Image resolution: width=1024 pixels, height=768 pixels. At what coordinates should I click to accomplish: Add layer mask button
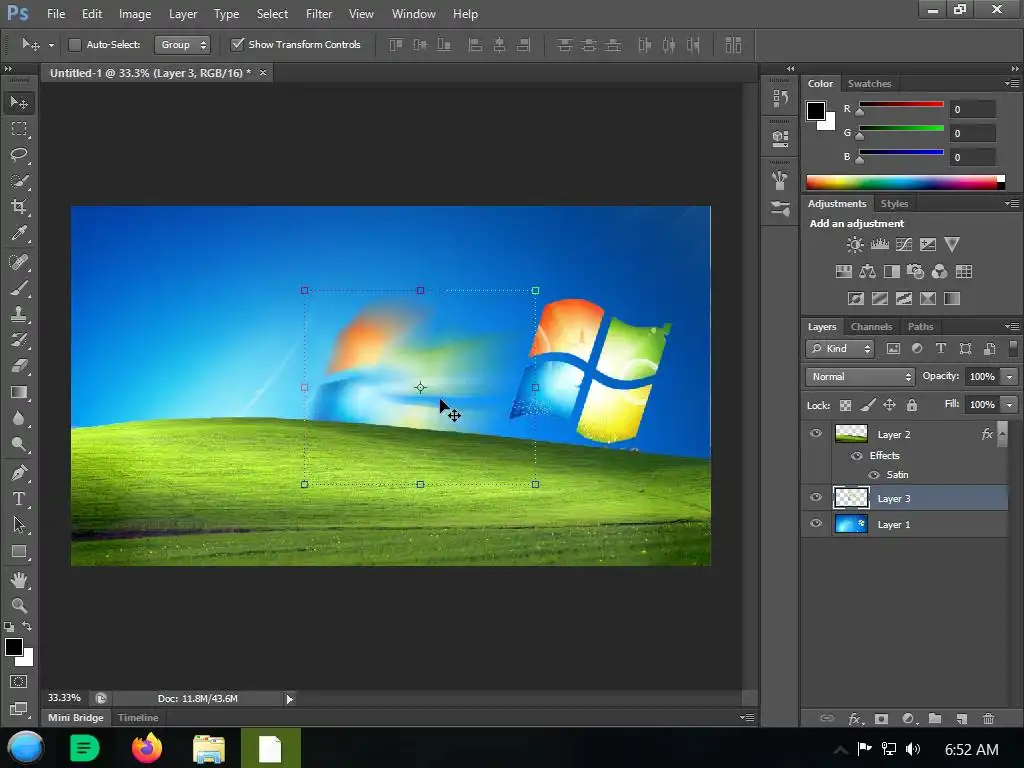[881, 718]
